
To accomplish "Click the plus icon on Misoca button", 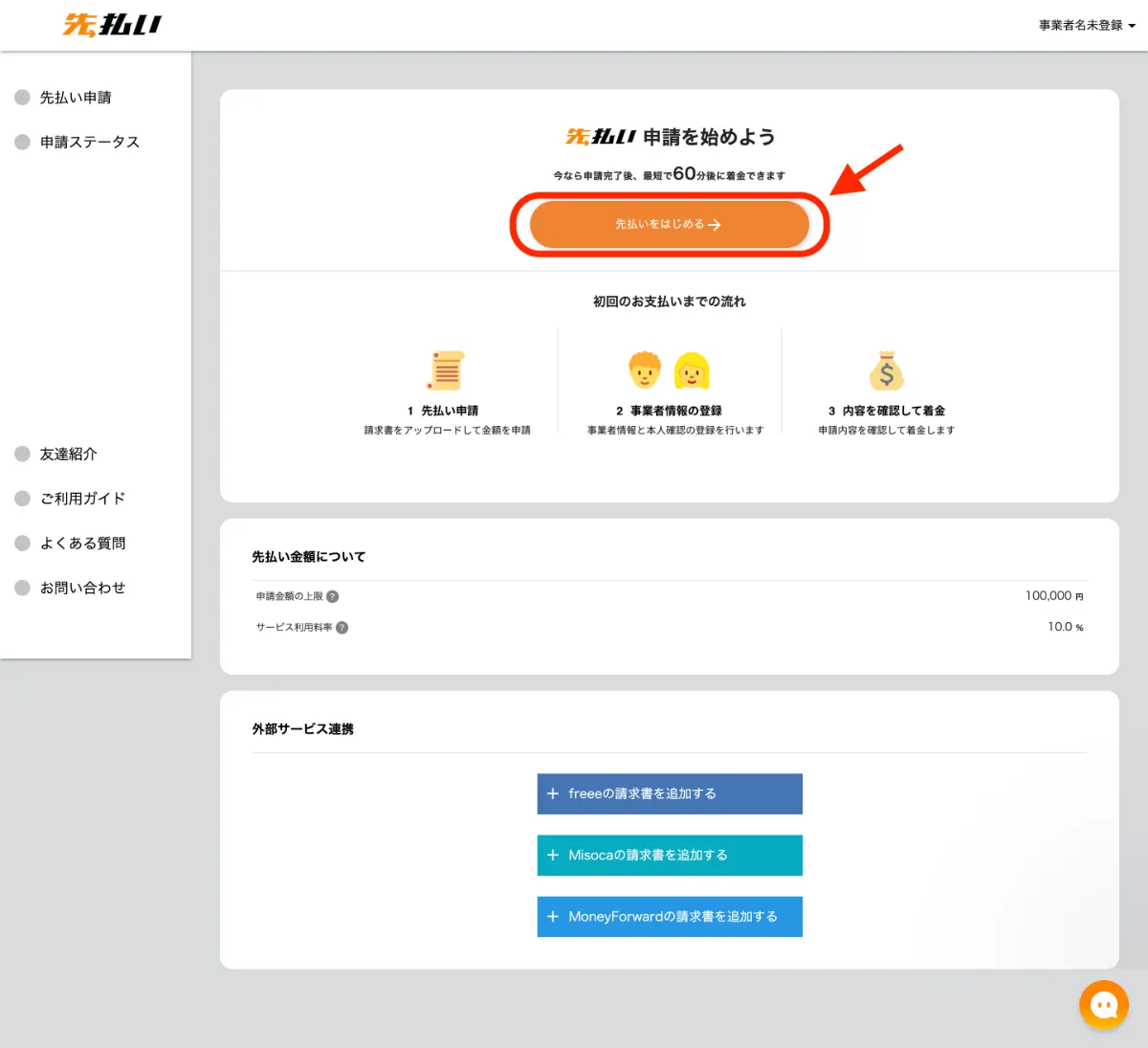I will point(552,855).
